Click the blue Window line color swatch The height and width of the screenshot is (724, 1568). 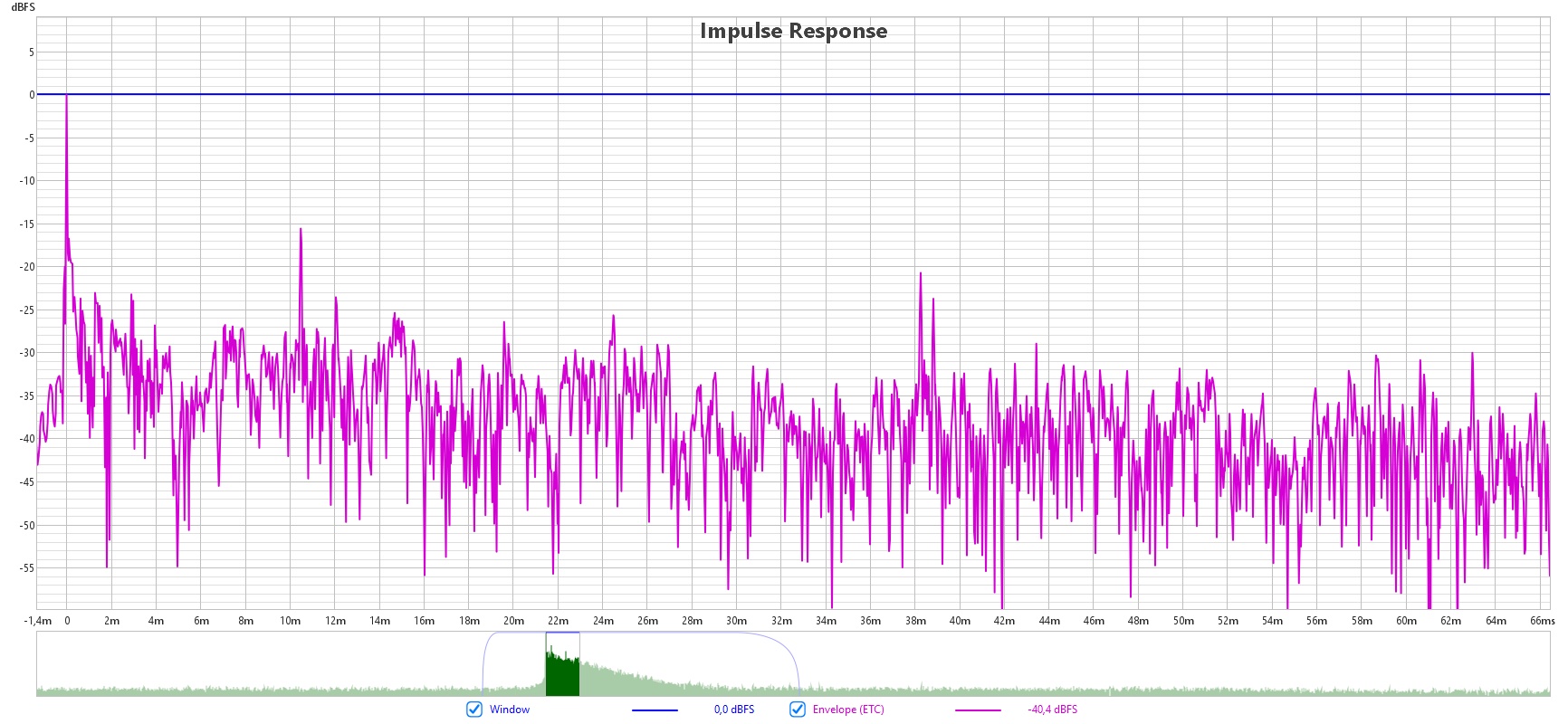[655, 710]
